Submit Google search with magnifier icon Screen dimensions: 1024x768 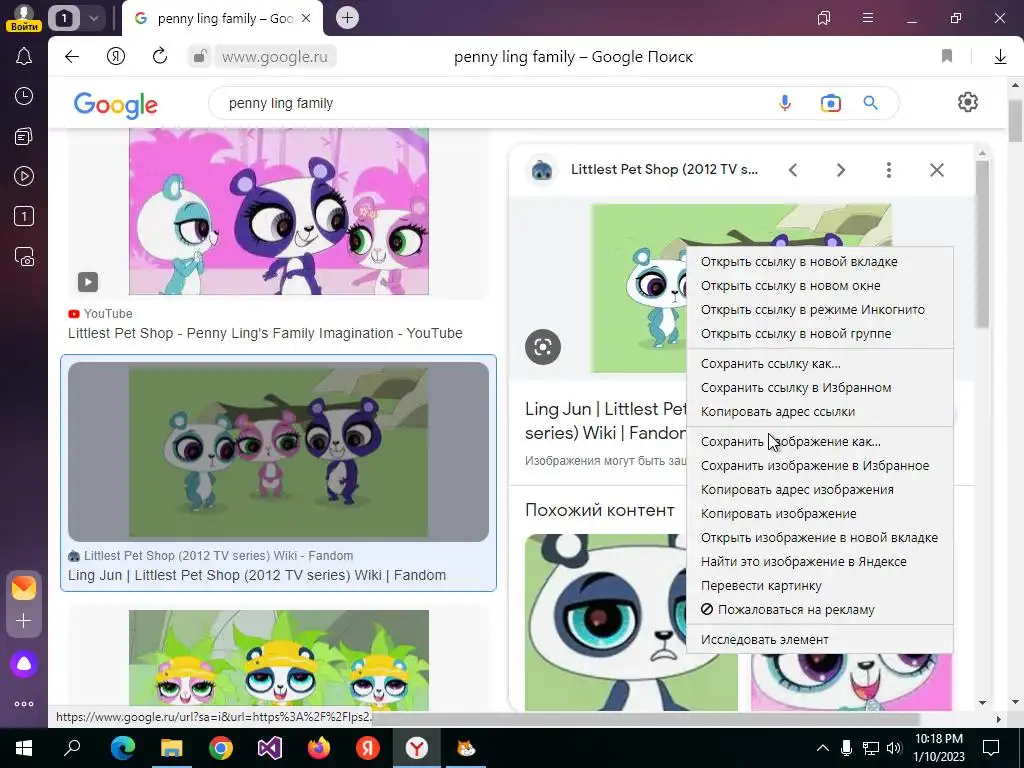[871, 103]
